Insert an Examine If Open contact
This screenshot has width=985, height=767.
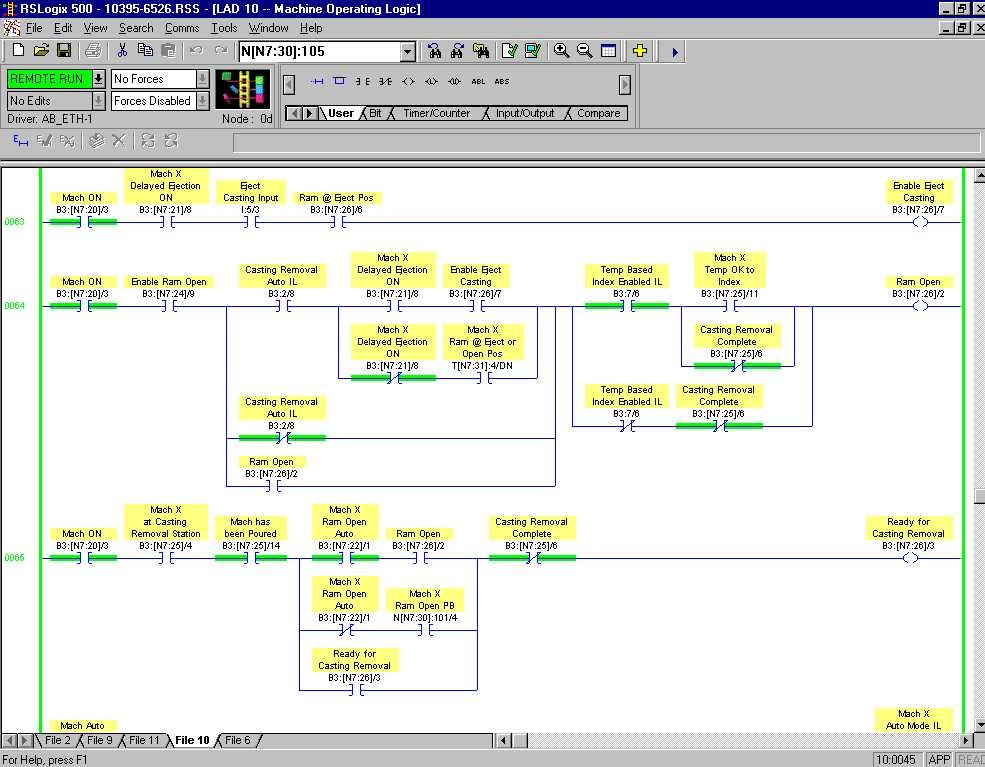[x=386, y=82]
